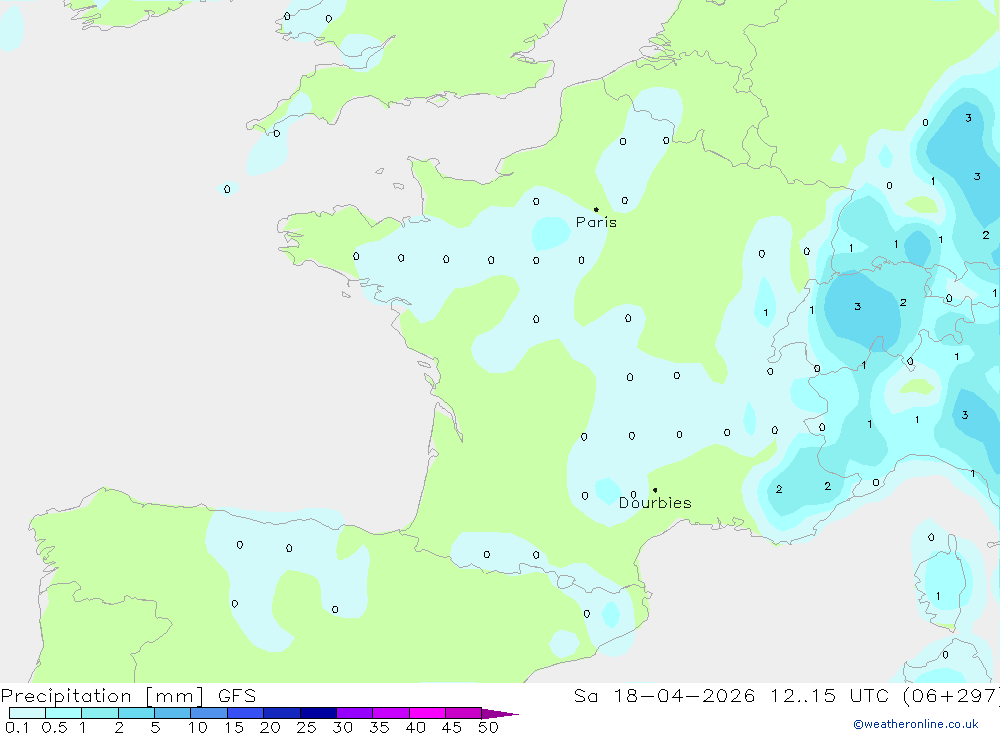The height and width of the screenshot is (733, 1000).
Task: Click the 'Sa 18-04-2026' date text
Action: point(665,696)
